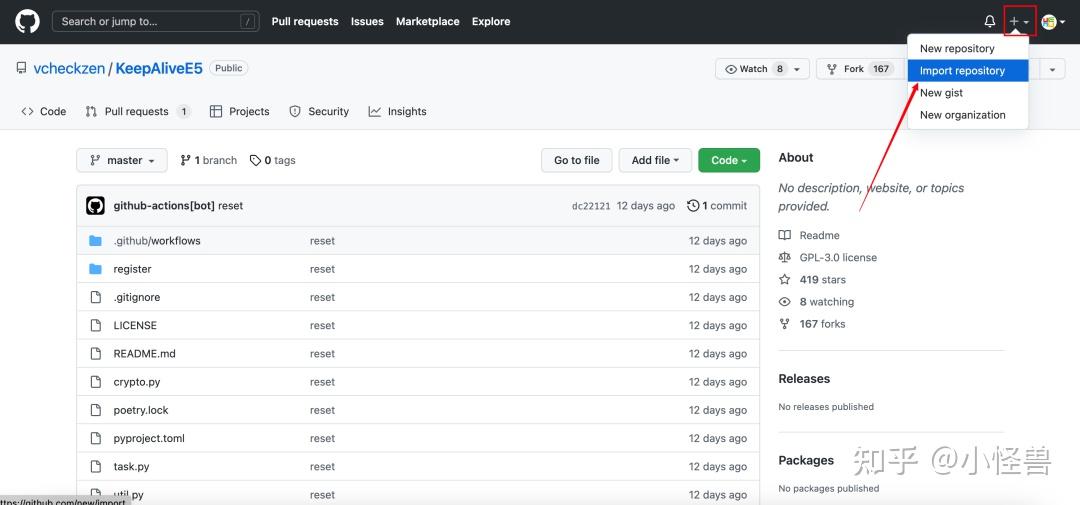
Task: Open the README.md file name
Action: click(145, 353)
